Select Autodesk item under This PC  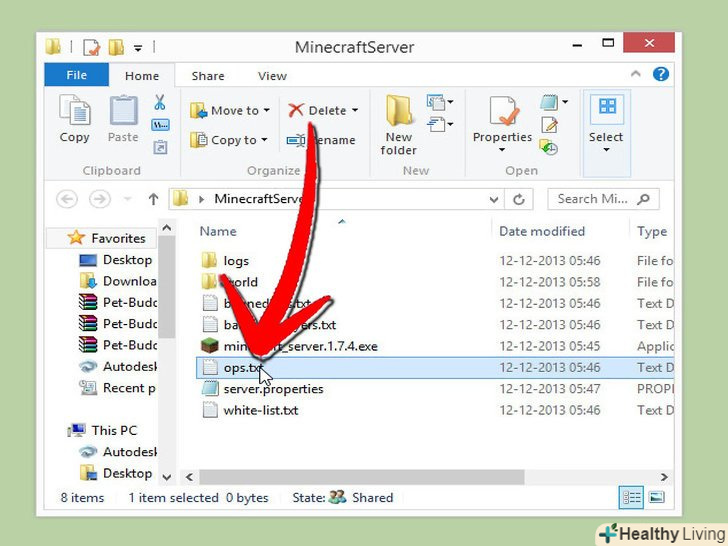point(130,452)
